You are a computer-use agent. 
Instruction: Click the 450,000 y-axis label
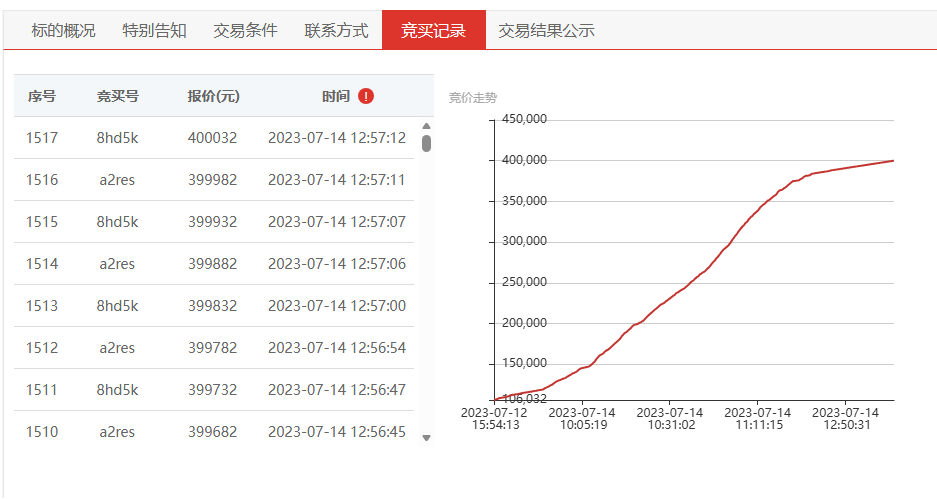524,119
